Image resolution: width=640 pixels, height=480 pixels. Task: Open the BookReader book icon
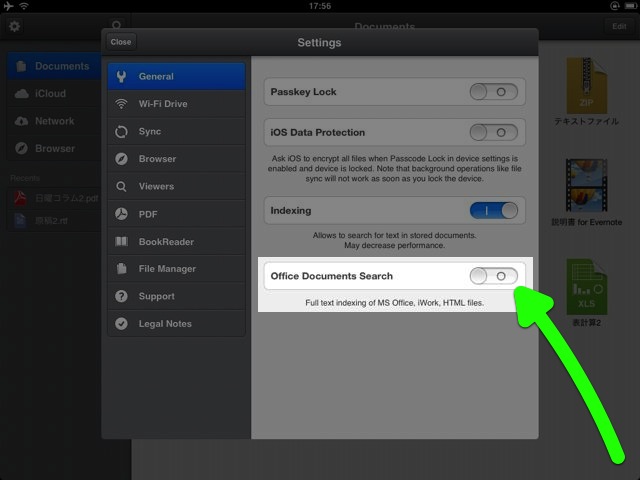(121, 241)
